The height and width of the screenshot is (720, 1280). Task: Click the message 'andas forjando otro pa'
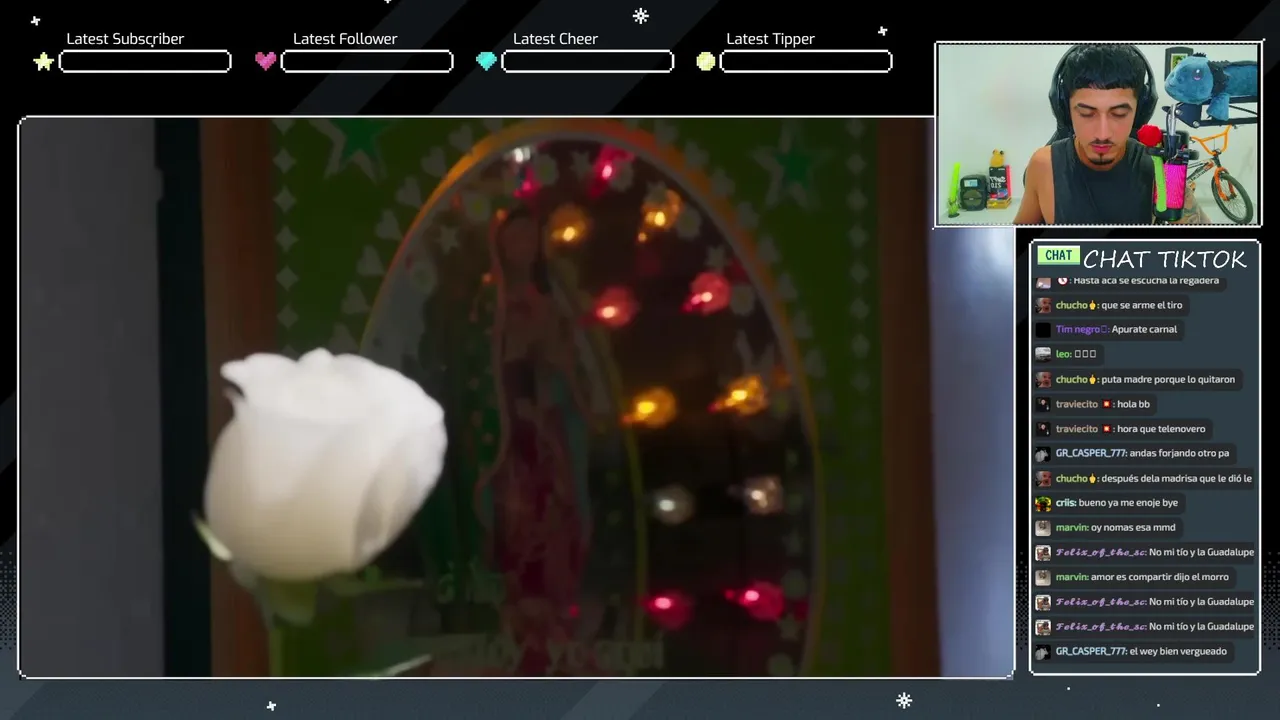1179,453
